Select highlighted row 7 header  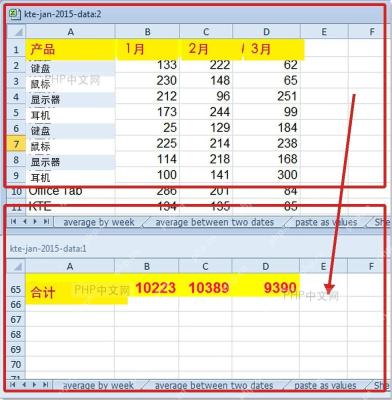click(16, 144)
